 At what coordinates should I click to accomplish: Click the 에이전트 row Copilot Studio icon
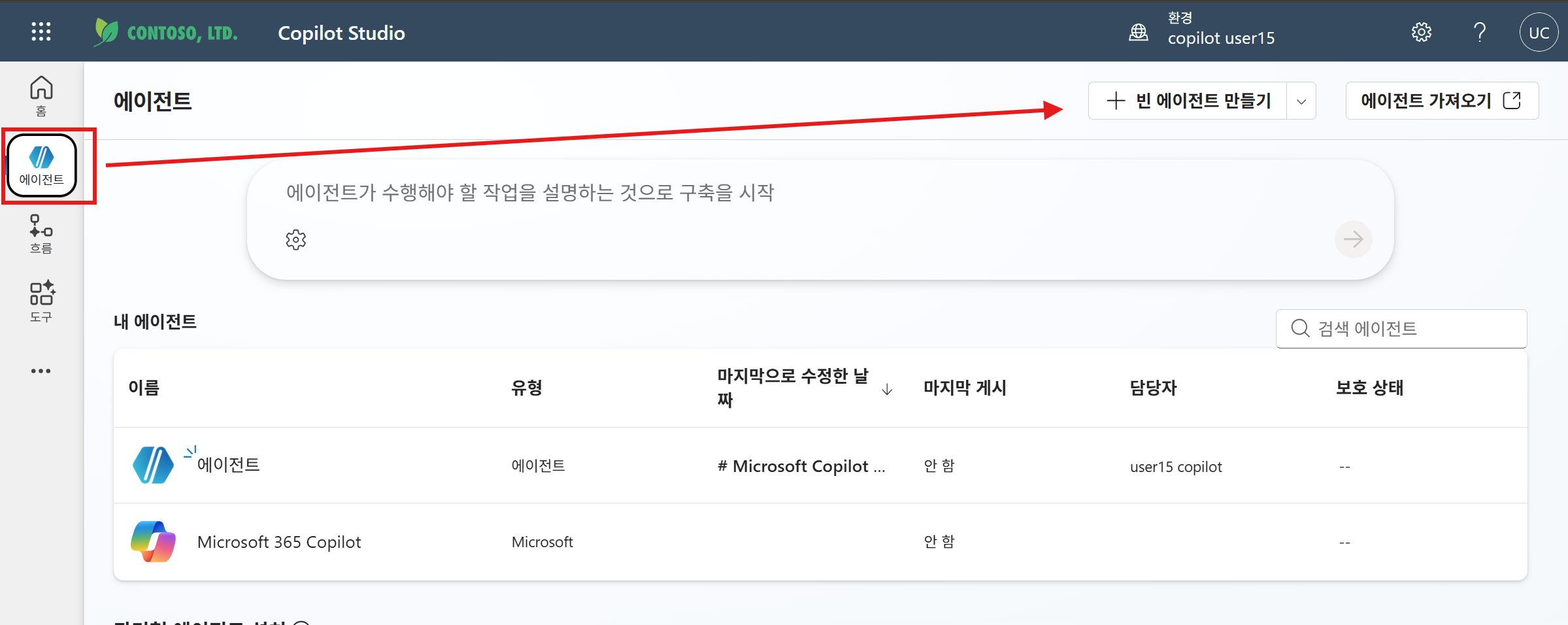coord(153,465)
